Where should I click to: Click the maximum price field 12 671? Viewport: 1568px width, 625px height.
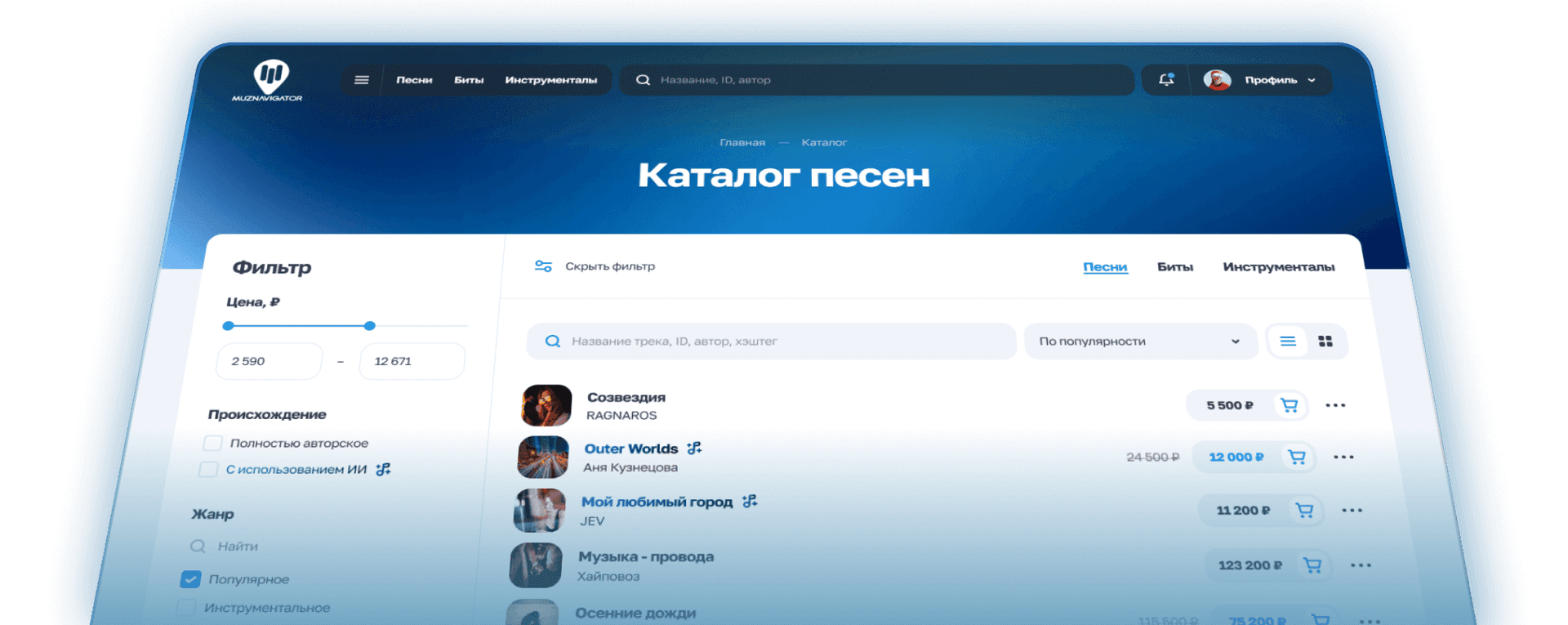click(412, 361)
